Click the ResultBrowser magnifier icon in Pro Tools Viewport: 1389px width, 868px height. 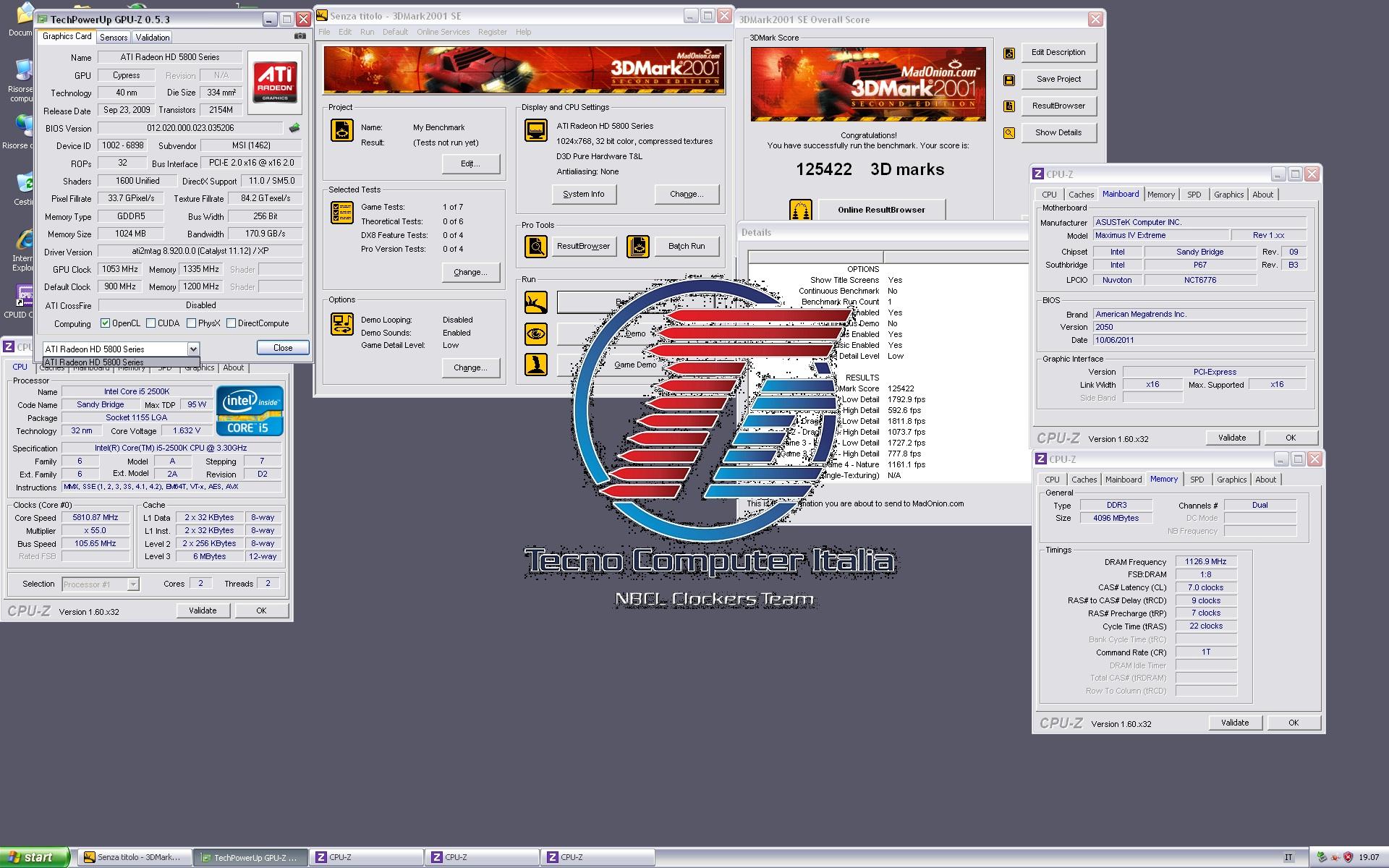click(x=536, y=247)
